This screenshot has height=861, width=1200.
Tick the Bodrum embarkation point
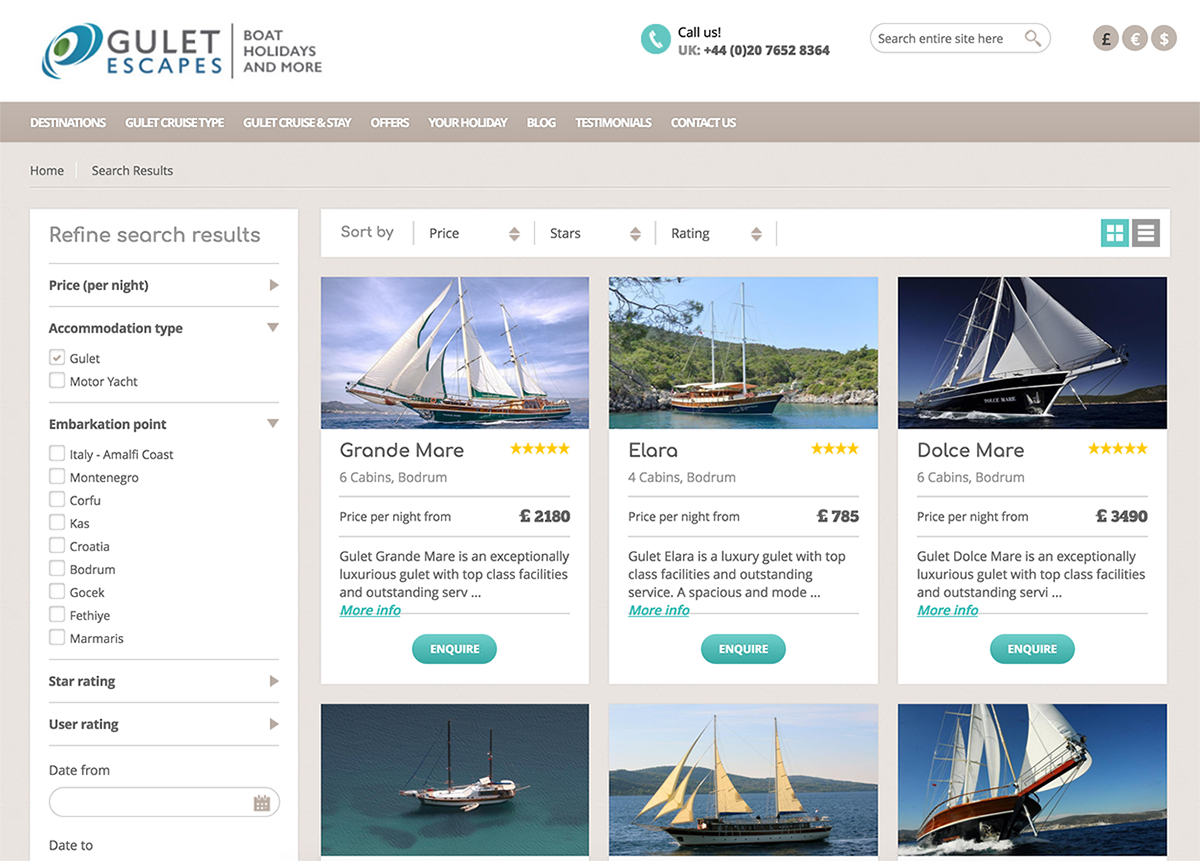[57, 568]
